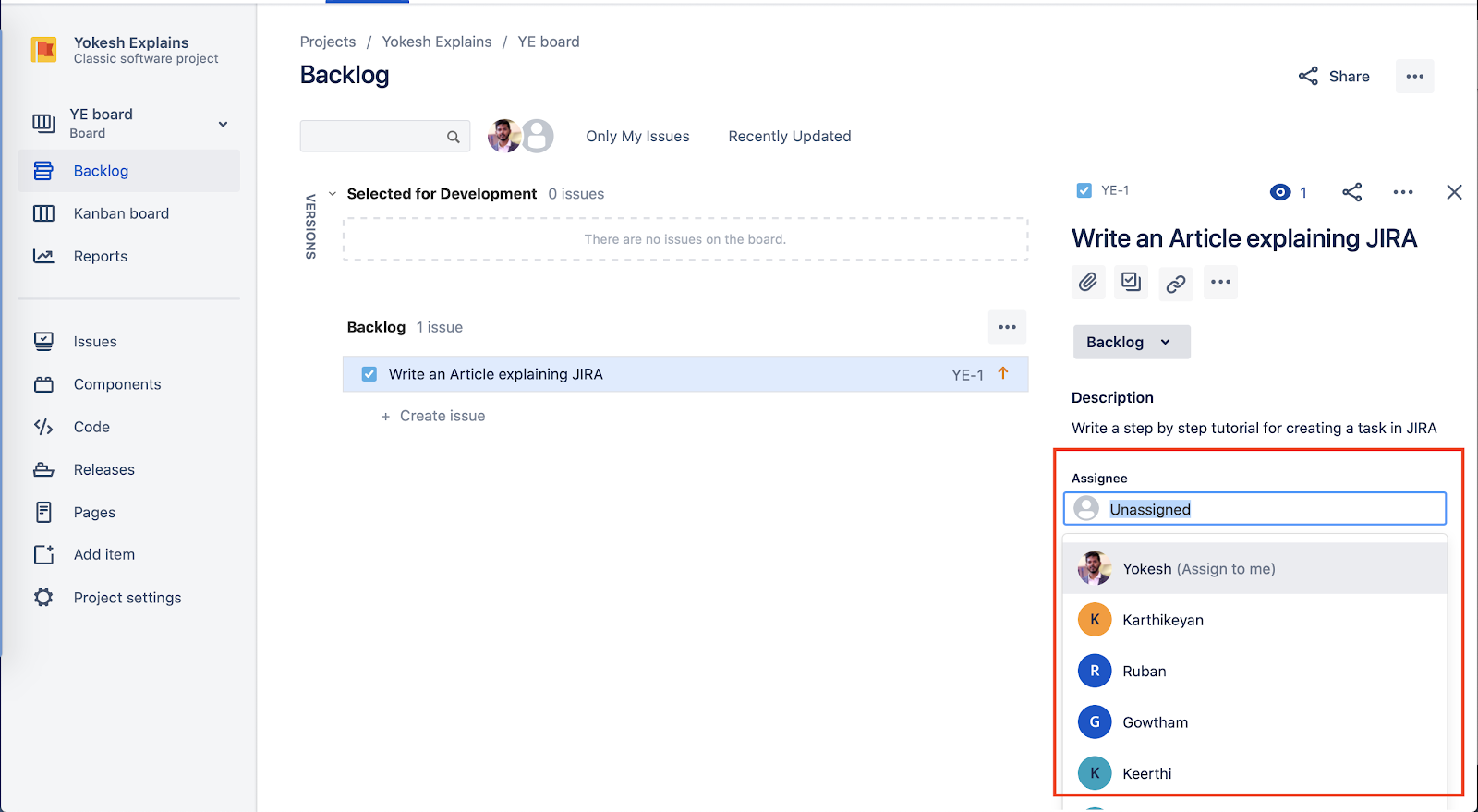Click the Yokesh Explains breadcrumb link
This screenshot has width=1478, height=812.
[x=437, y=42]
